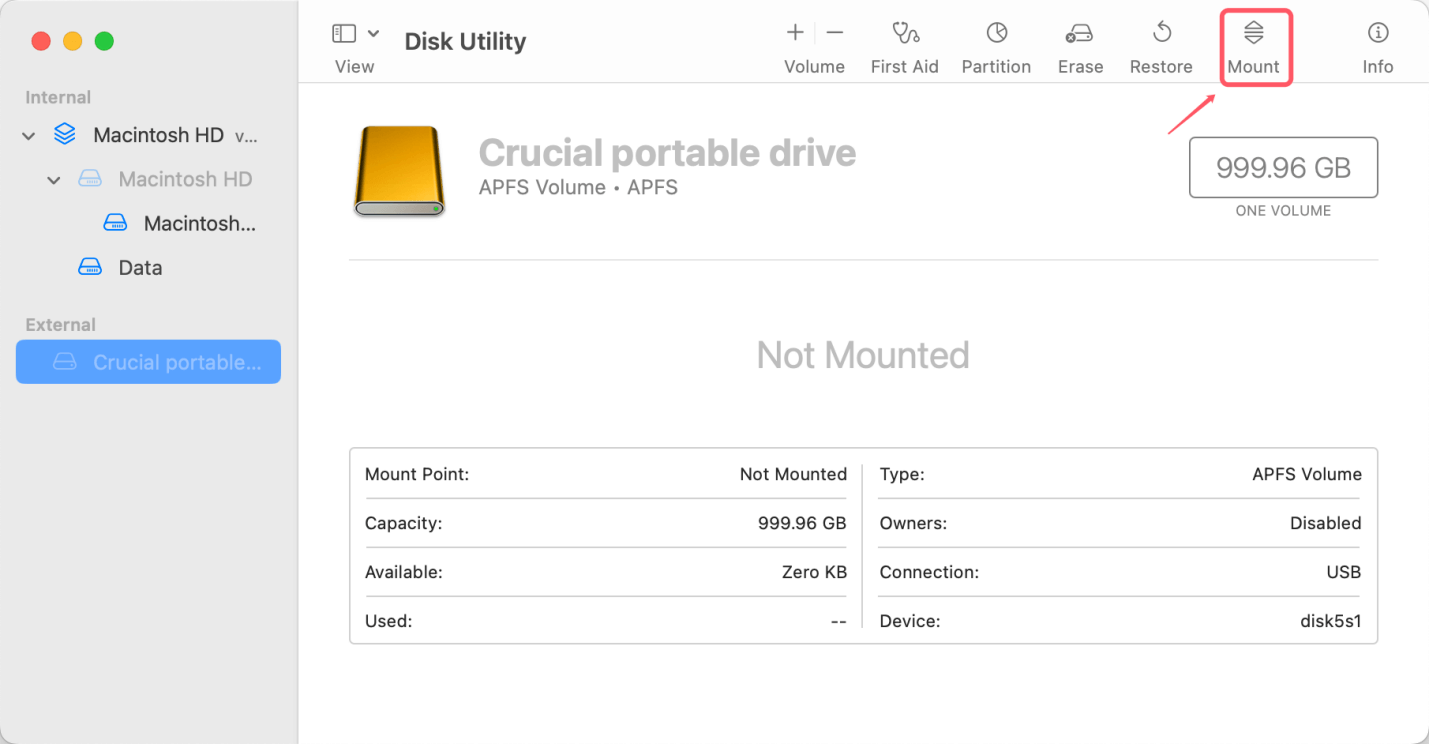Click the remove volume minus icon
Image resolution: width=1429 pixels, height=744 pixels.
(835, 32)
